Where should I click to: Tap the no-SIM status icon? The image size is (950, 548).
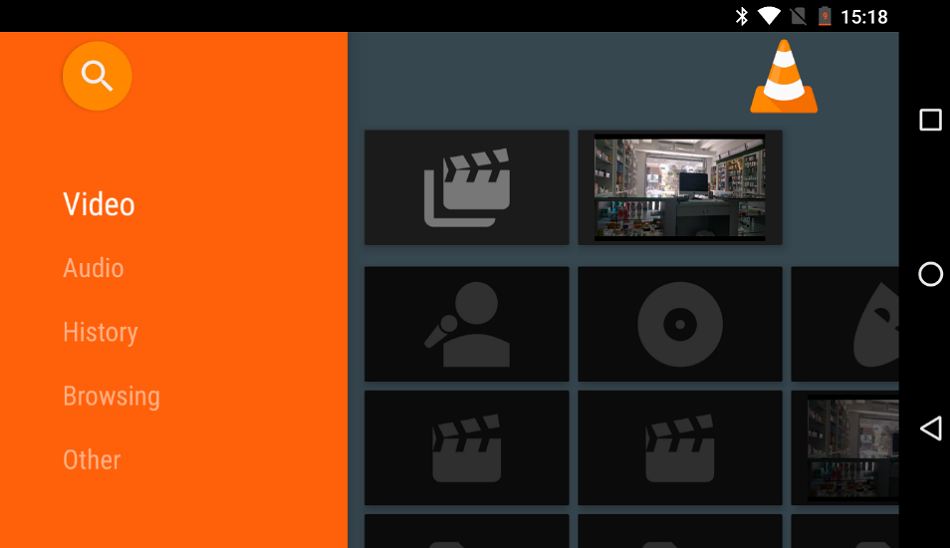coord(799,16)
